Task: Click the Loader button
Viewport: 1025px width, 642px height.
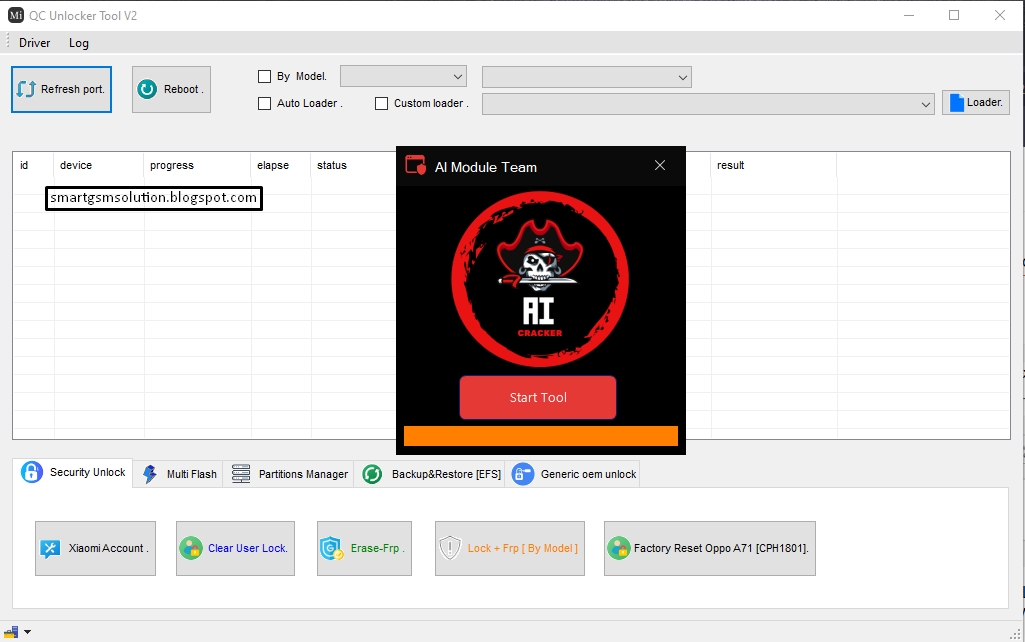Action: (x=975, y=103)
